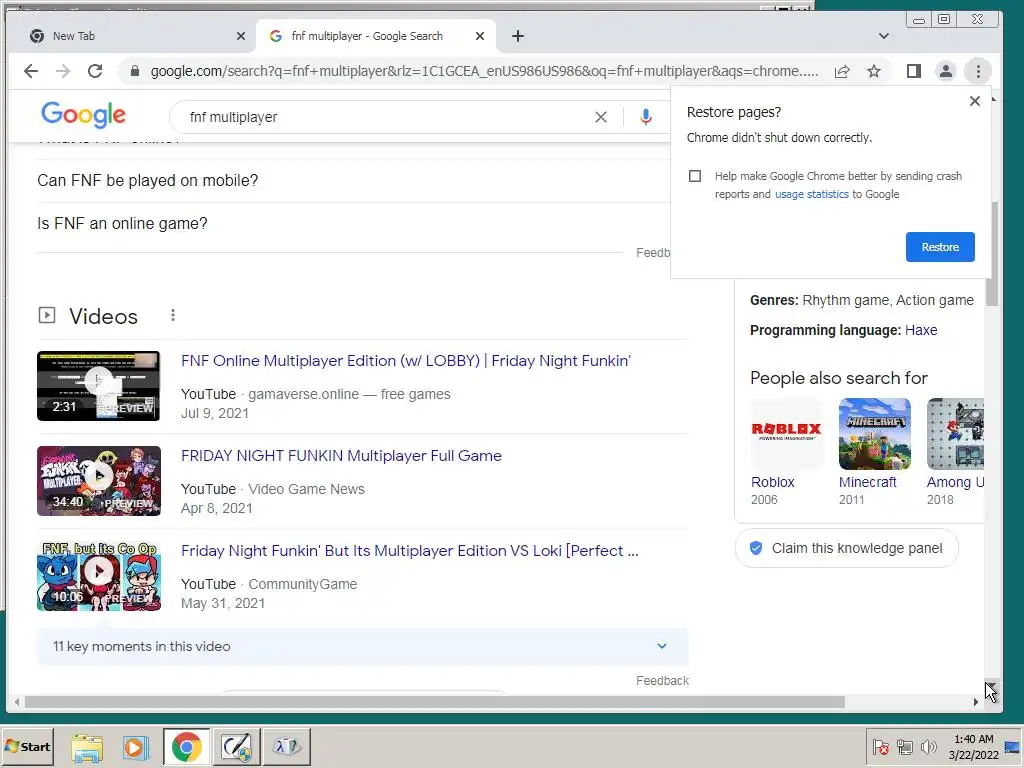The image size is (1024, 768).
Task: Play the 34:40 video thumbnail
Action: 99,481
